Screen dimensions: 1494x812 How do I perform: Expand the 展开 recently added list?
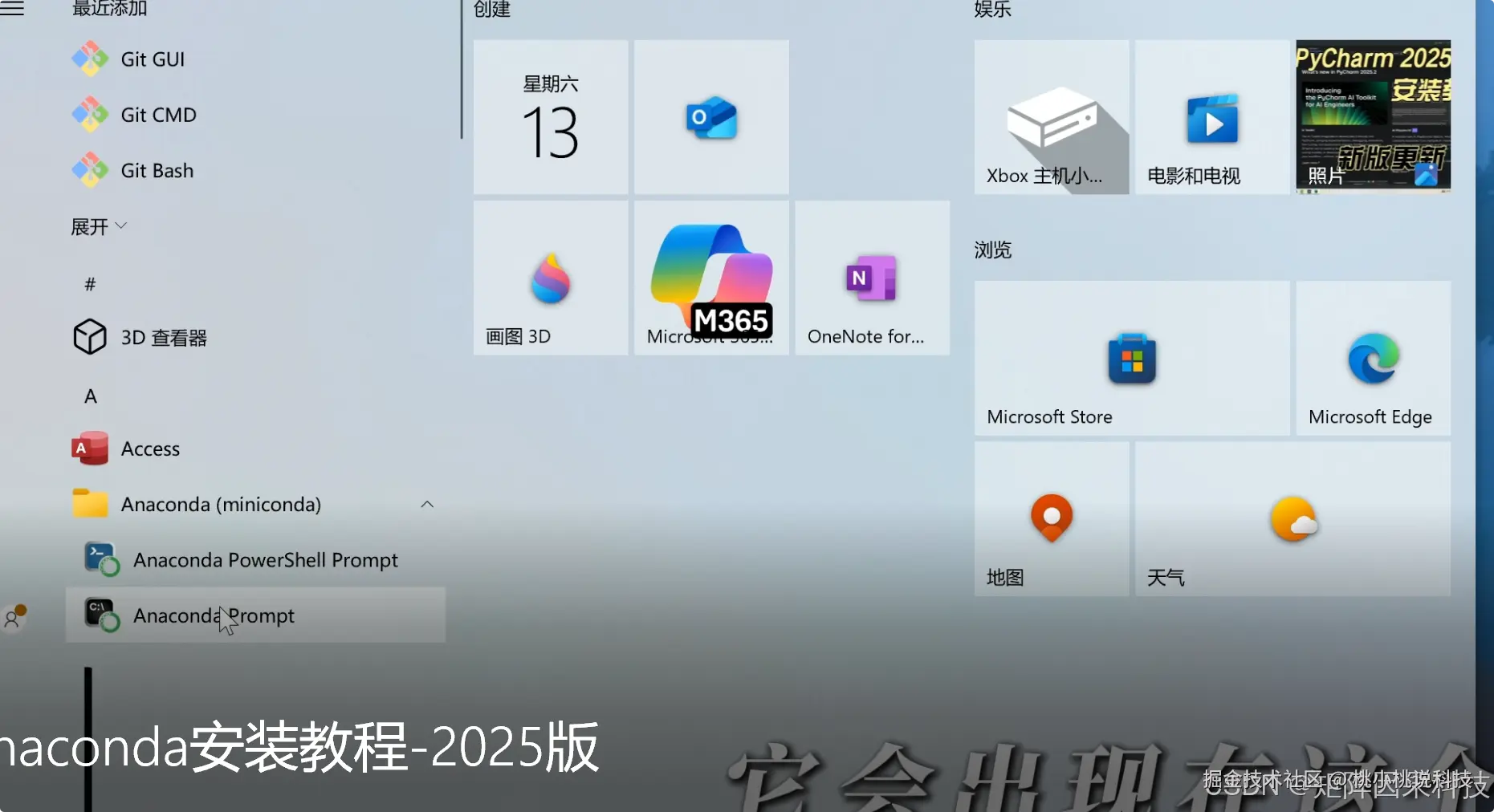[99, 227]
